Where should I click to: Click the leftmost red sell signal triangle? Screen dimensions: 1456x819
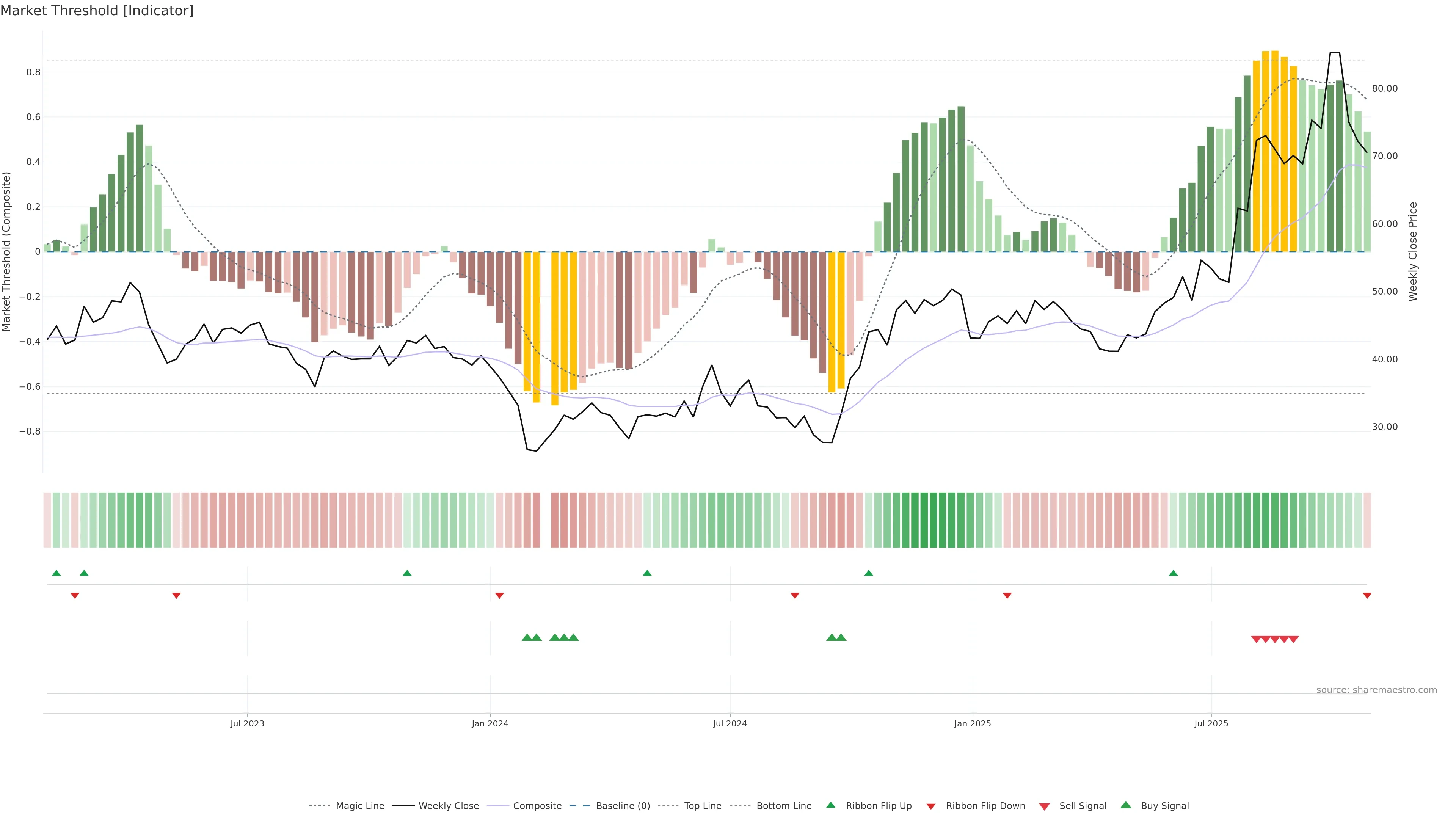(x=1256, y=639)
